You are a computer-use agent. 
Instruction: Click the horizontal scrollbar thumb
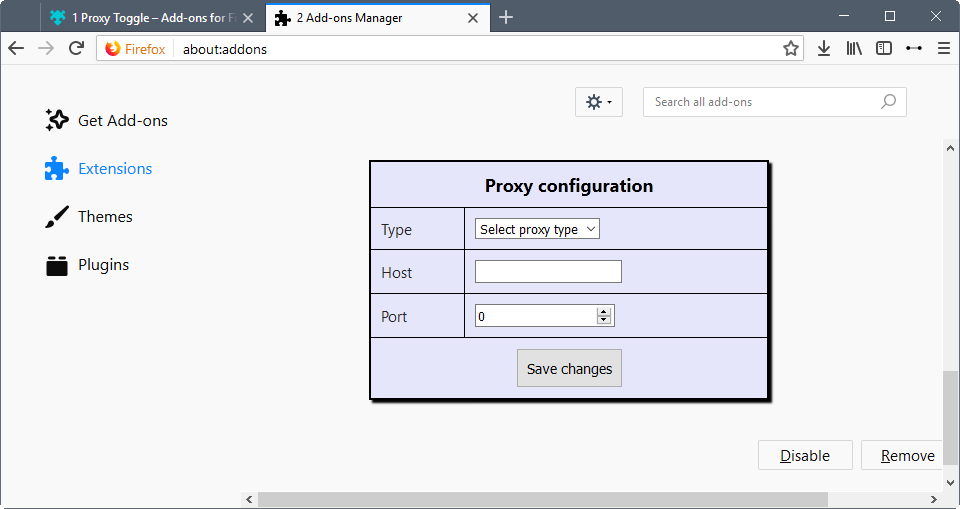(x=542, y=499)
